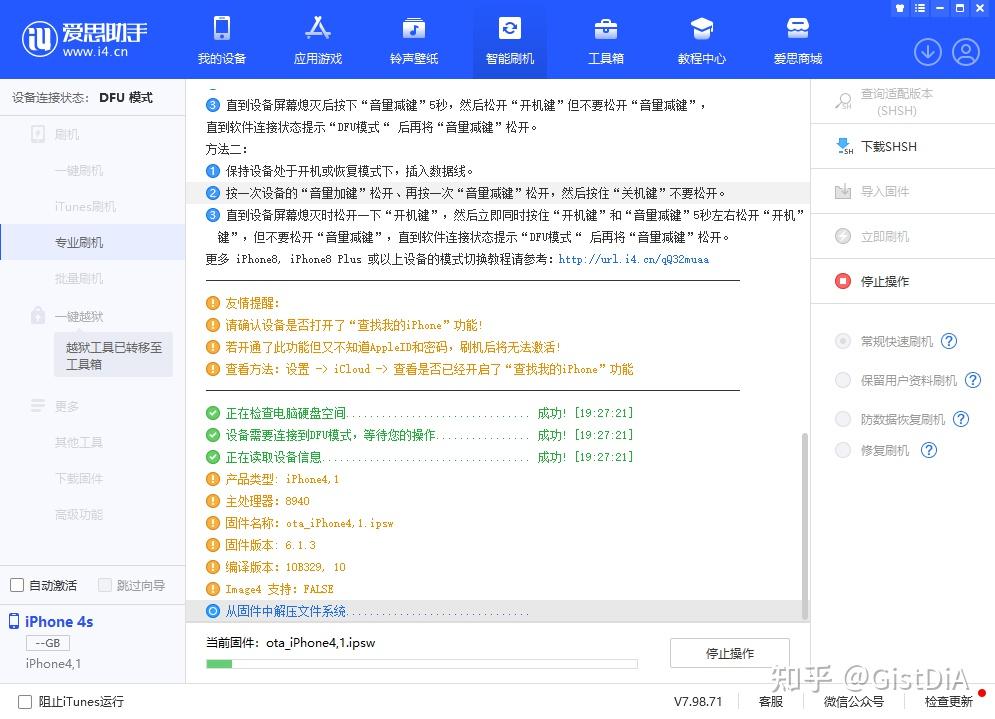Click the 更多 sidebar section icon

point(38,406)
